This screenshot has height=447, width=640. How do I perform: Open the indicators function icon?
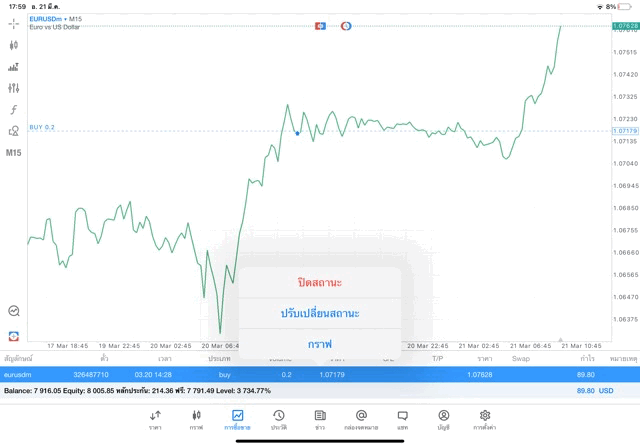click(13, 109)
